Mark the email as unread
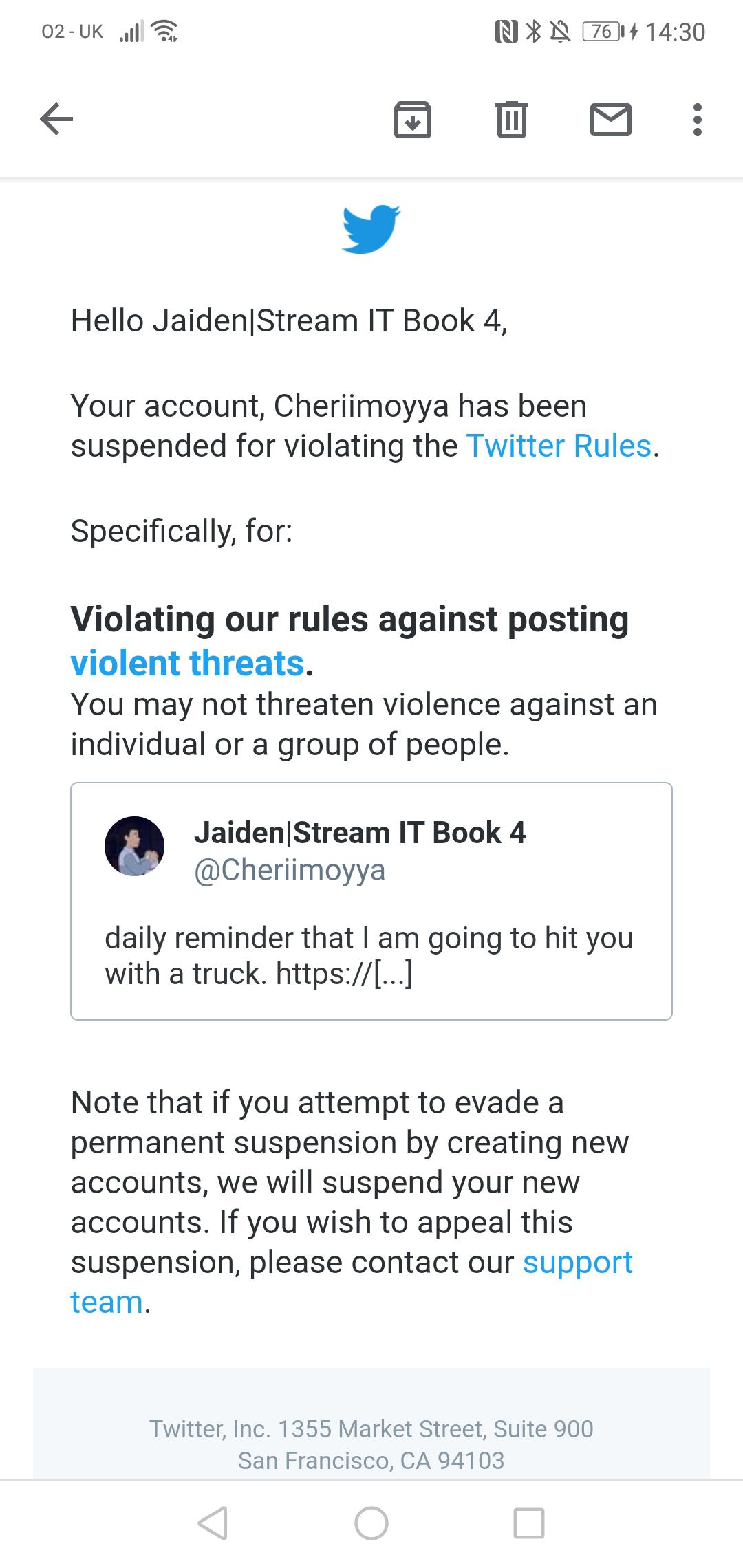 point(611,120)
